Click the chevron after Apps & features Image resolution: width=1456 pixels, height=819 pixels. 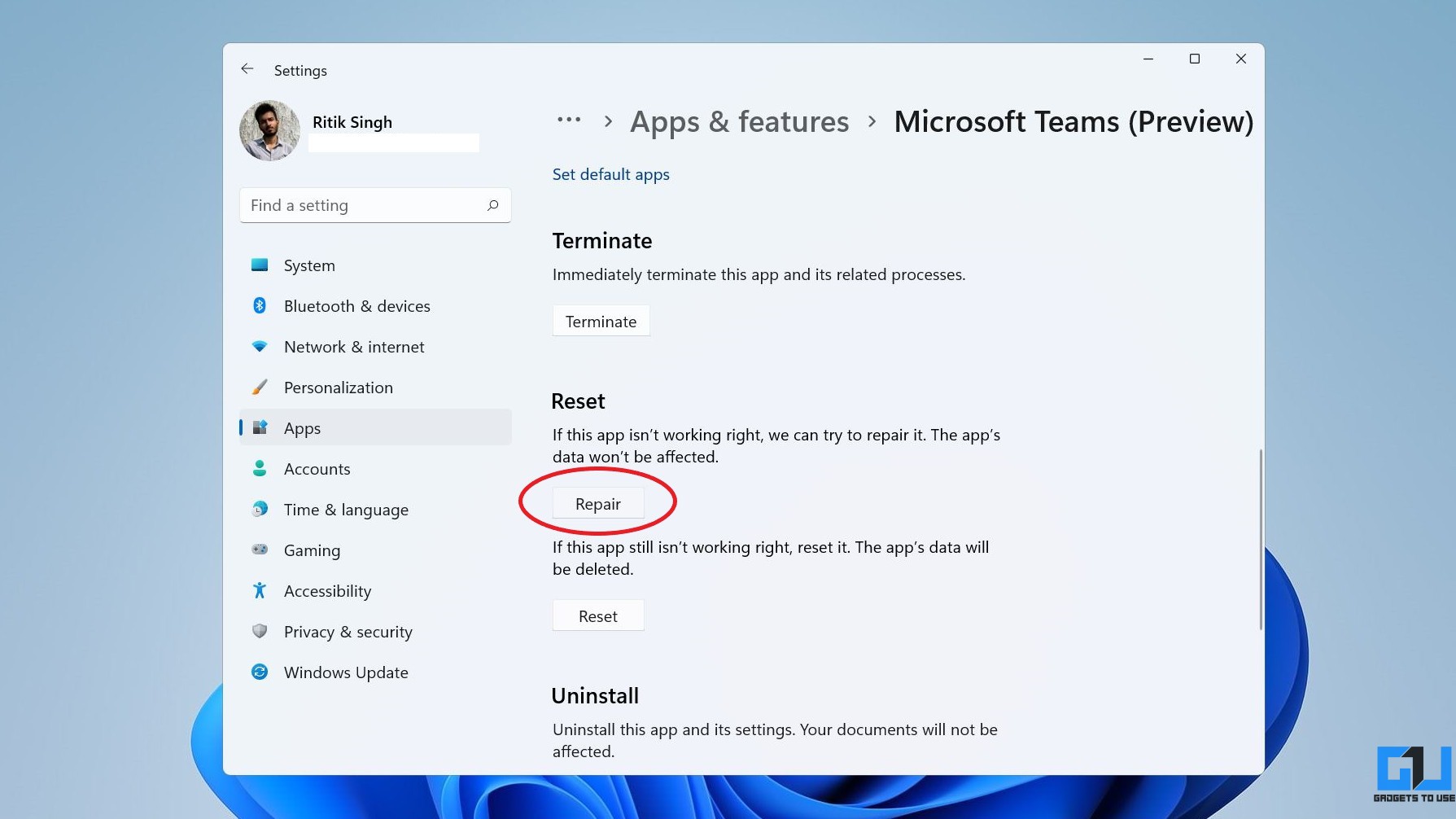[871, 120]
